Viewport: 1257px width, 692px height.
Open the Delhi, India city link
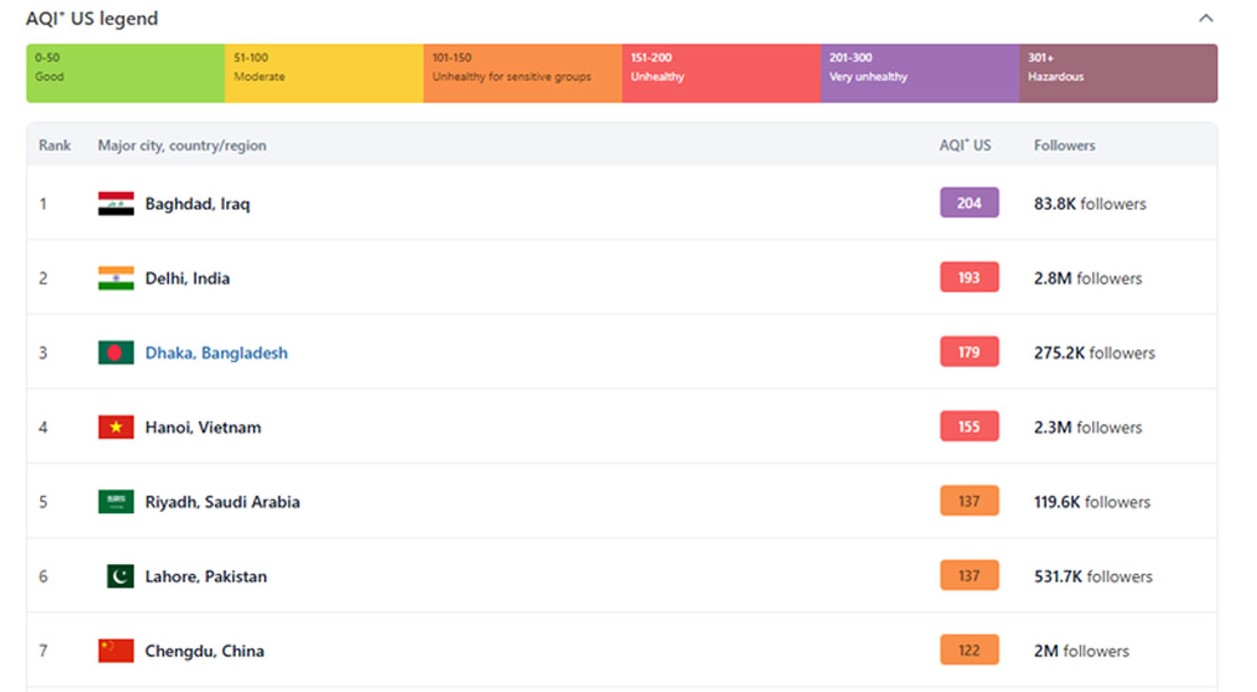pos(188,278)
